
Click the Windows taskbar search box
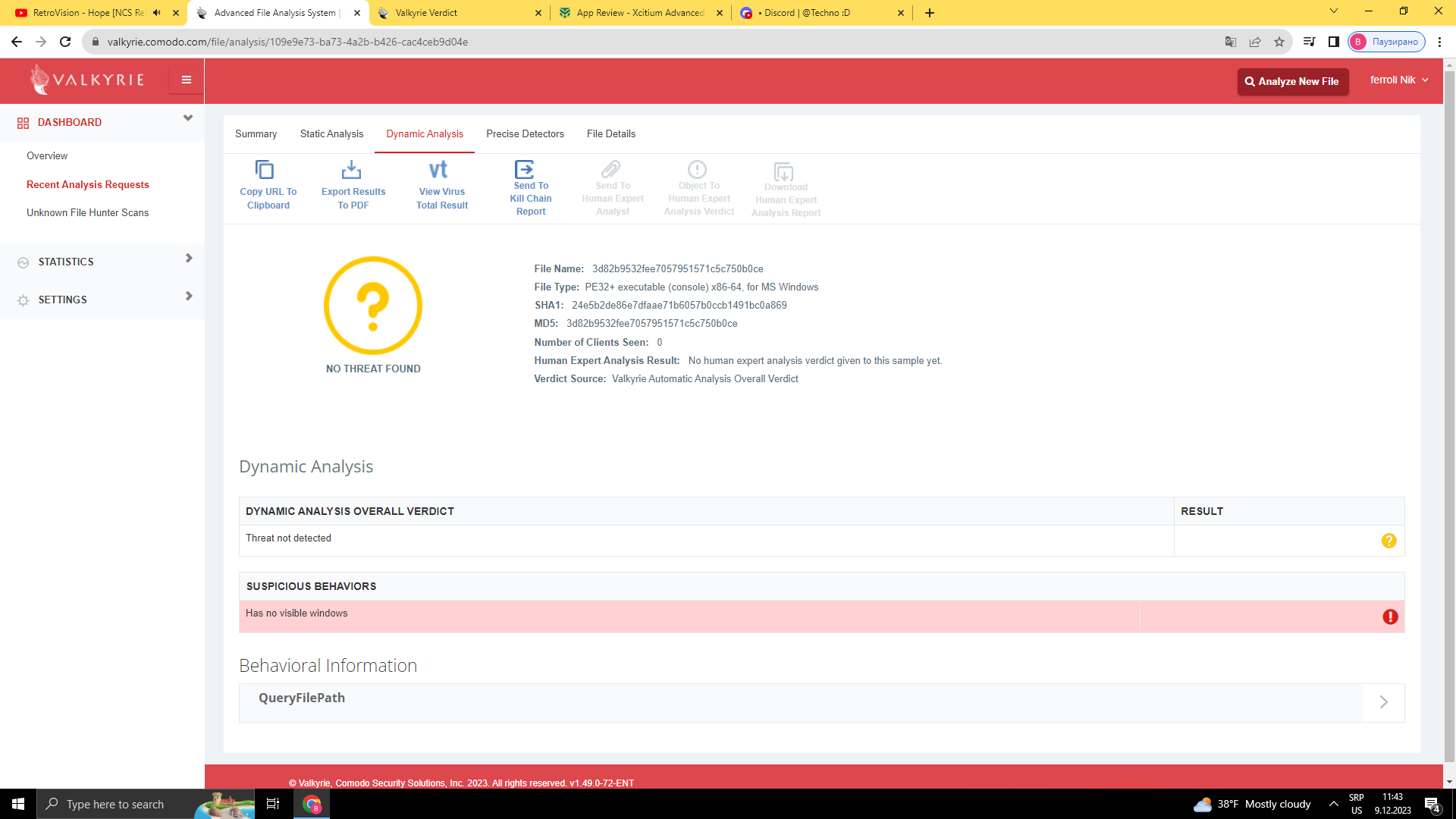(114, 804)
